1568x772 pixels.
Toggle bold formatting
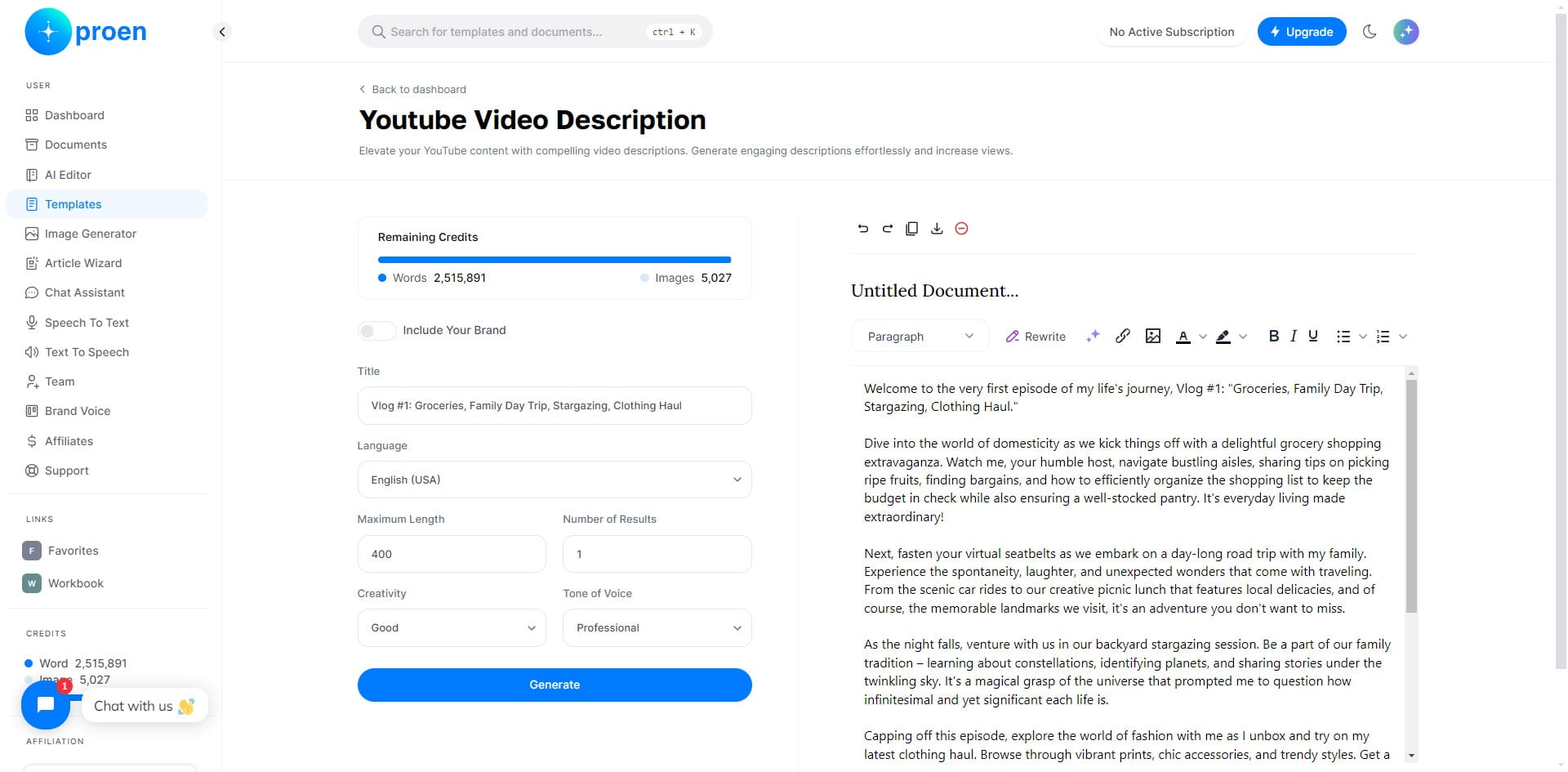pos(1273,336)
